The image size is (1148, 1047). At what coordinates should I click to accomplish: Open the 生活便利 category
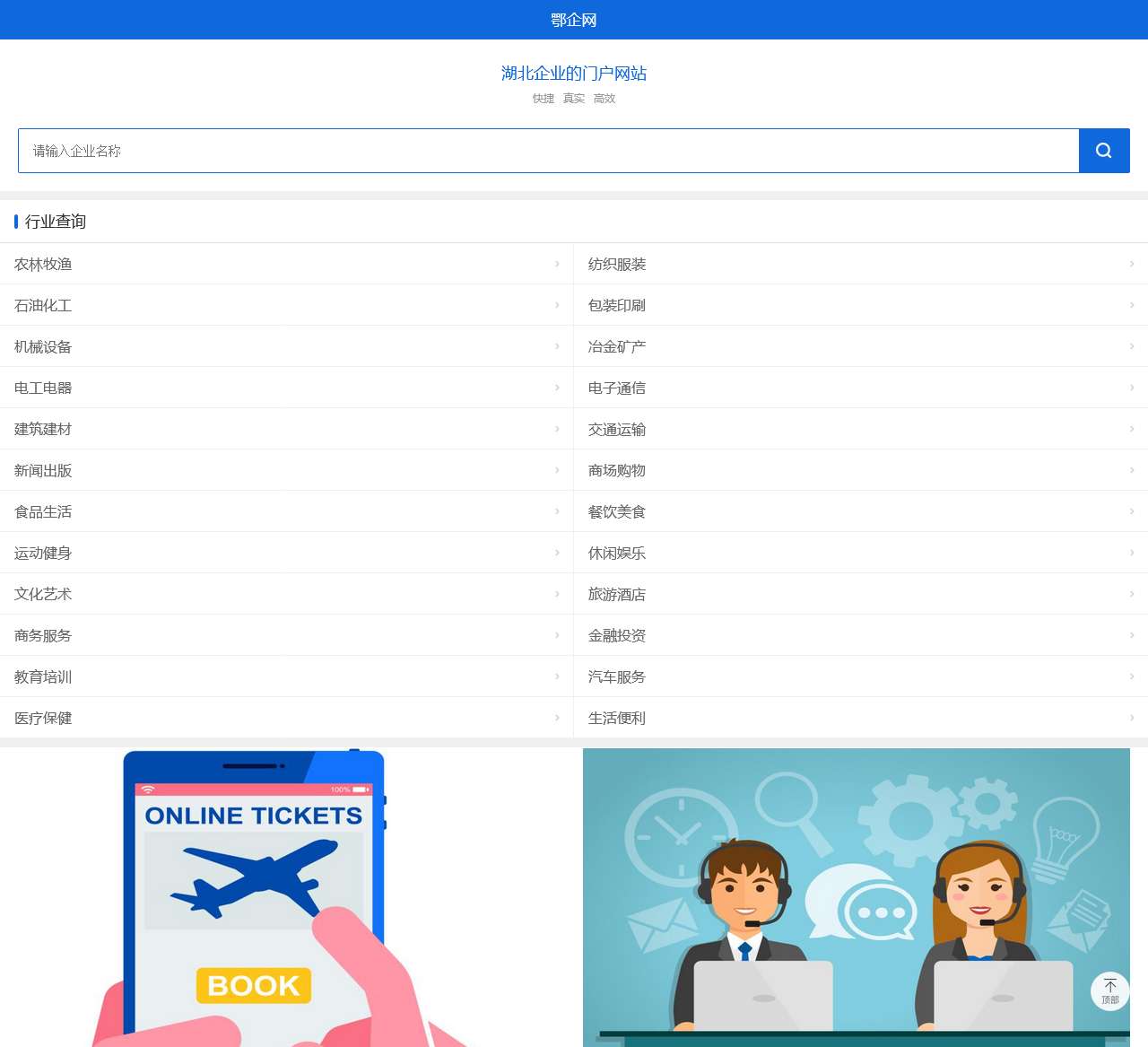[617, 718]
